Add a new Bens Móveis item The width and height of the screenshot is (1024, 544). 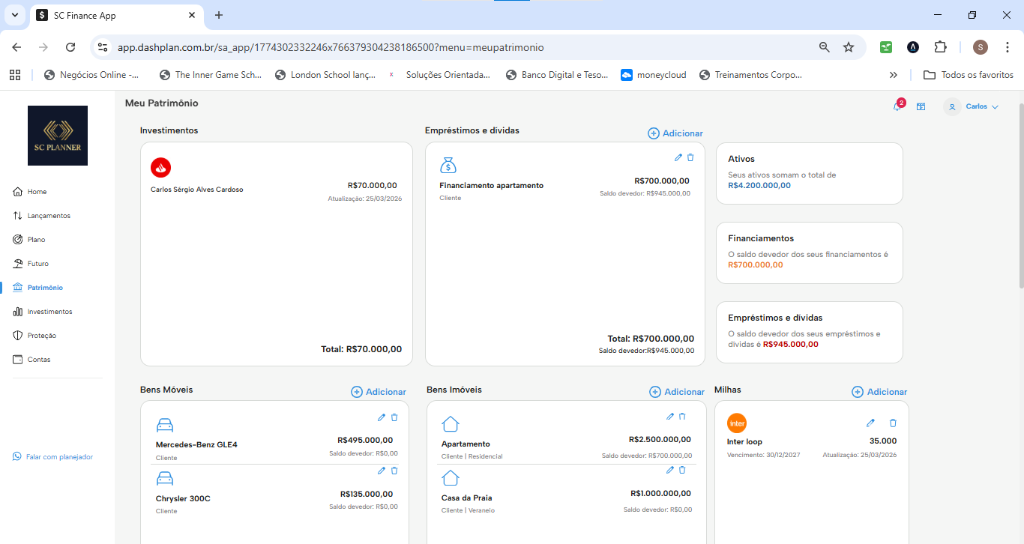pyautogui.click(x=378, y=392)
